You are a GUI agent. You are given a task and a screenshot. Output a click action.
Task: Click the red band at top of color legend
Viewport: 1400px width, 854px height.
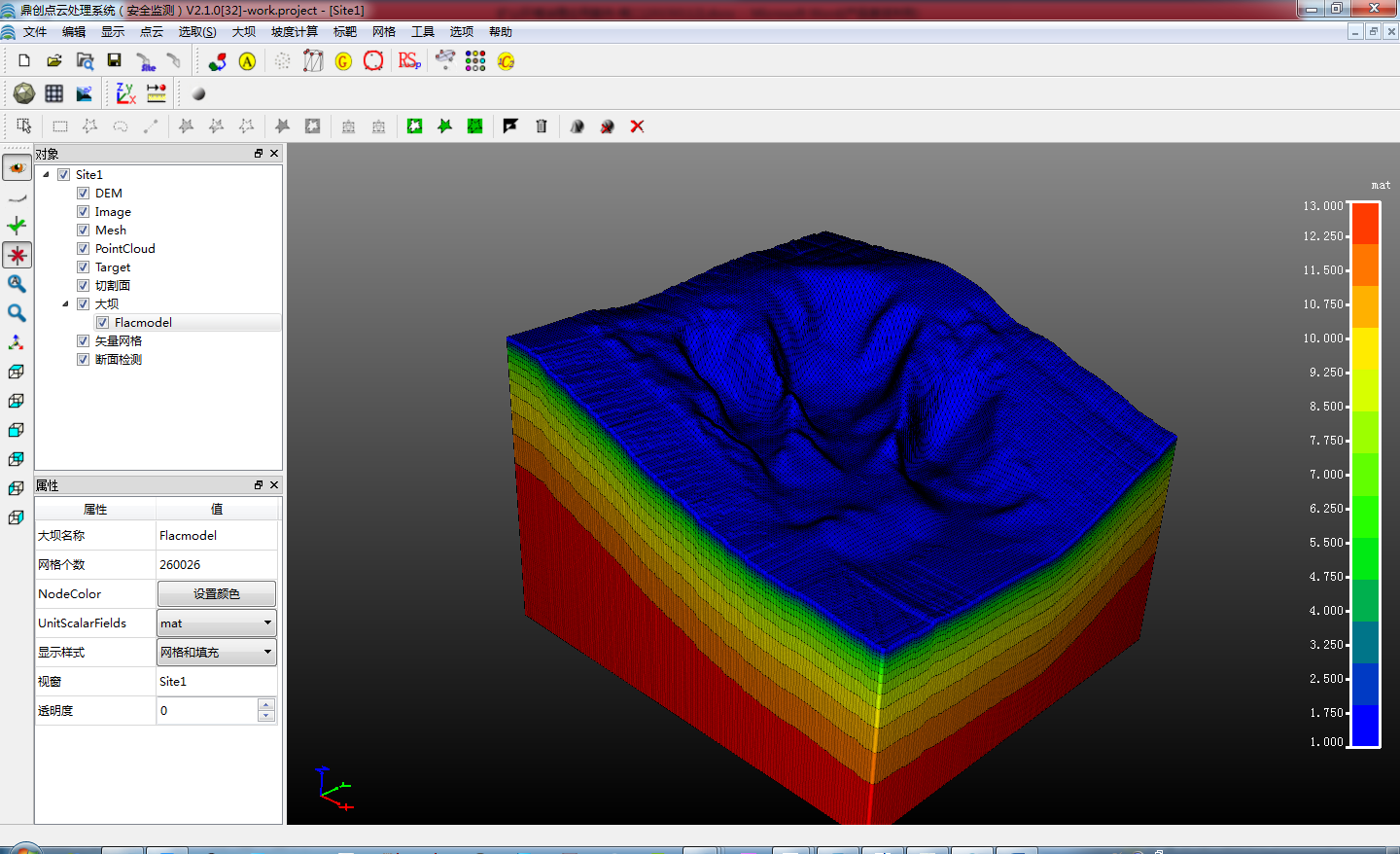pos(1365,223)
